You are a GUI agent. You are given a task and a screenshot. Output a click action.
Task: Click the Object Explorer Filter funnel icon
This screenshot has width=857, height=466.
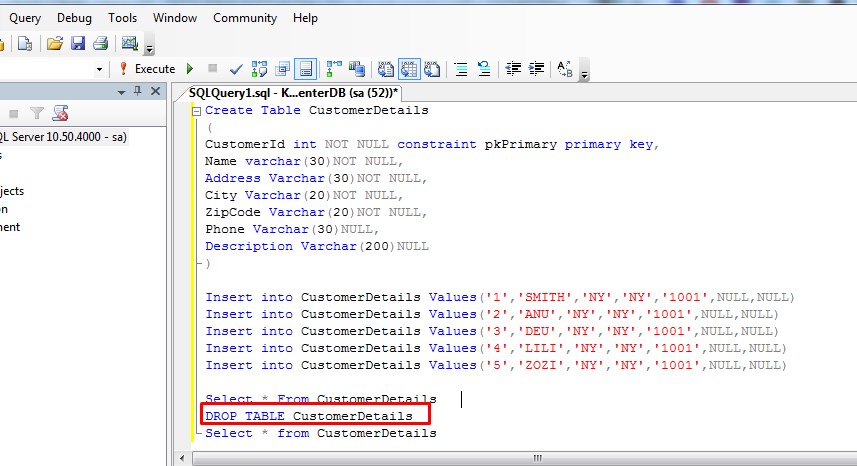[37, 113]
